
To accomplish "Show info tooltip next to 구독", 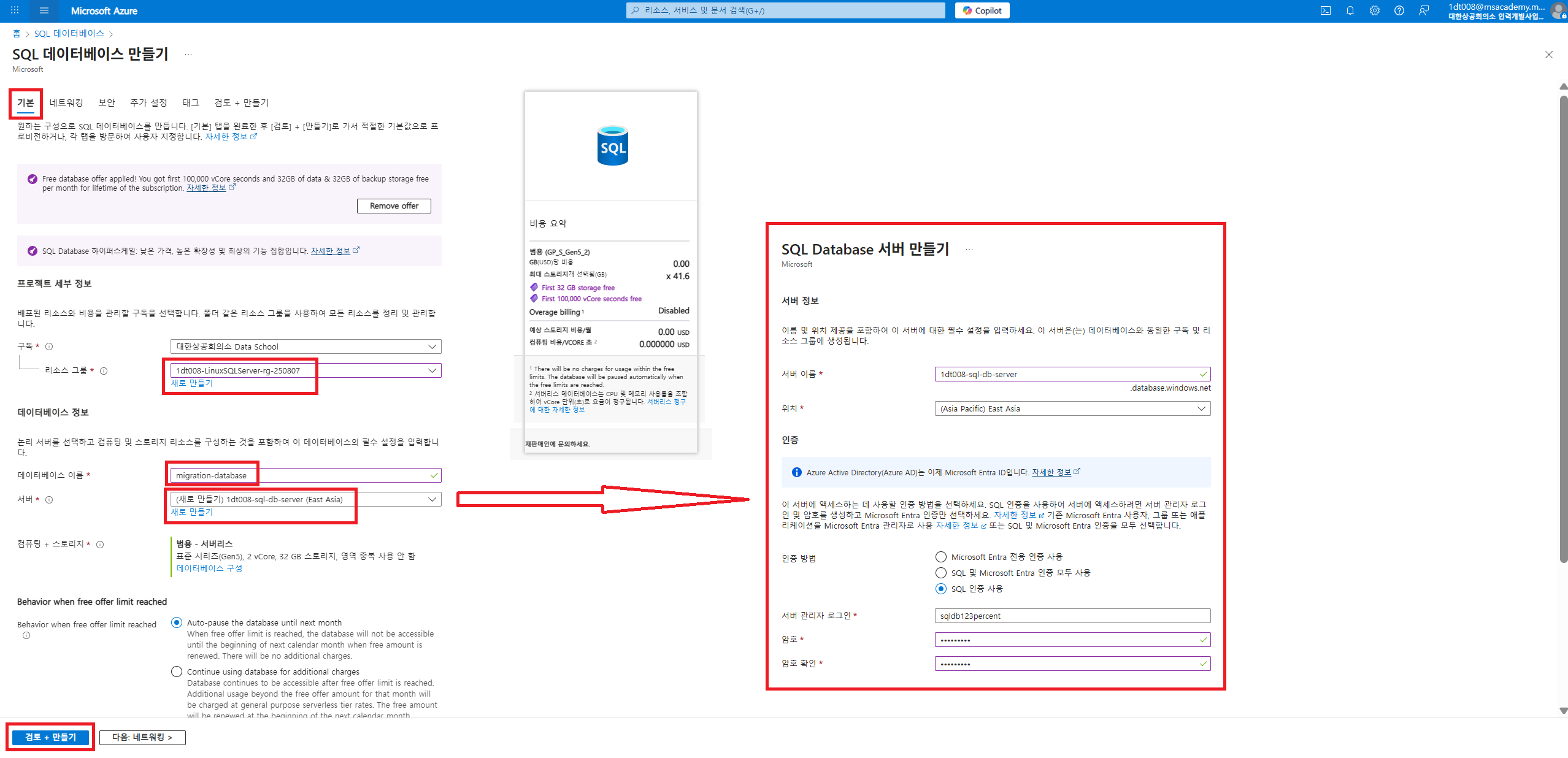I will pyautogui.click(x=49, y=346).
